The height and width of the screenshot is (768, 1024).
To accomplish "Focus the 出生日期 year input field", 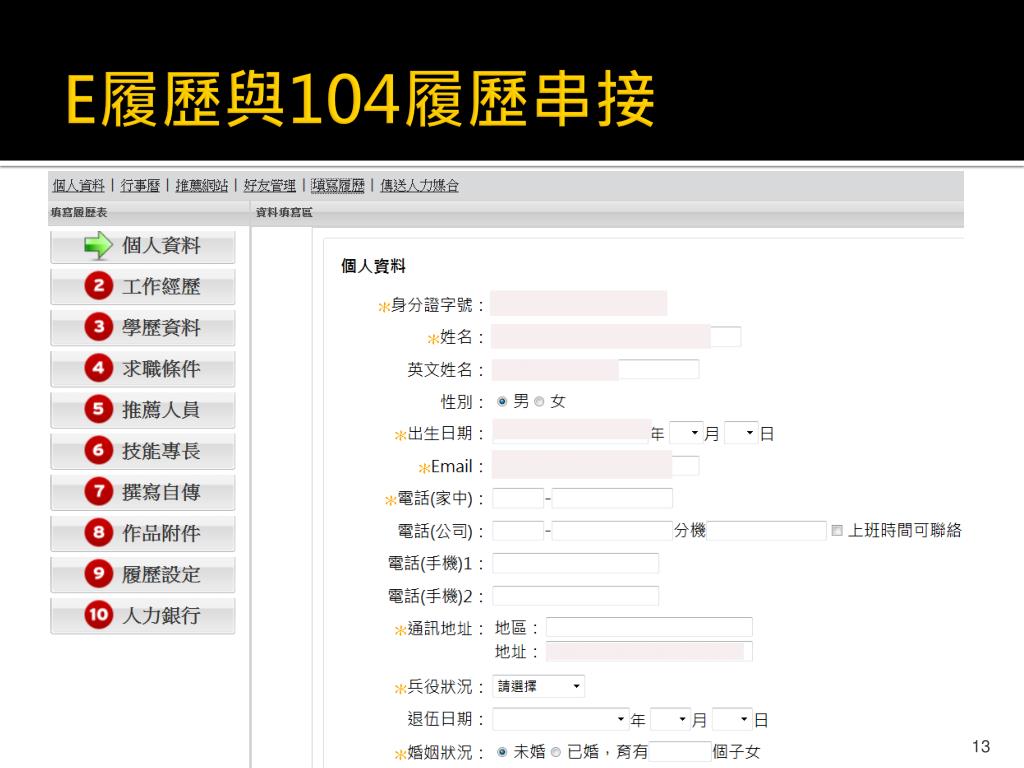I will click(571, 432).
